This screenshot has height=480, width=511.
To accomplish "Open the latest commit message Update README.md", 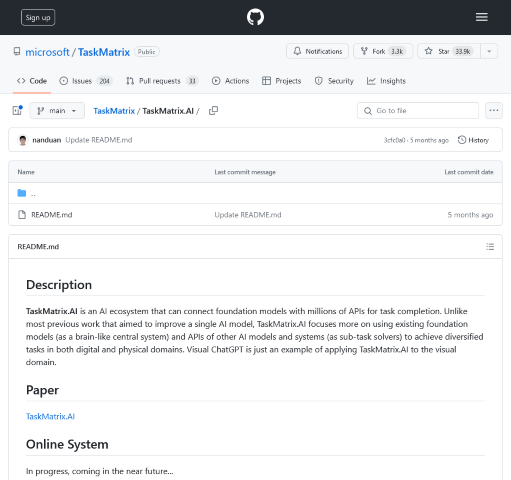I will pos(99,140).
